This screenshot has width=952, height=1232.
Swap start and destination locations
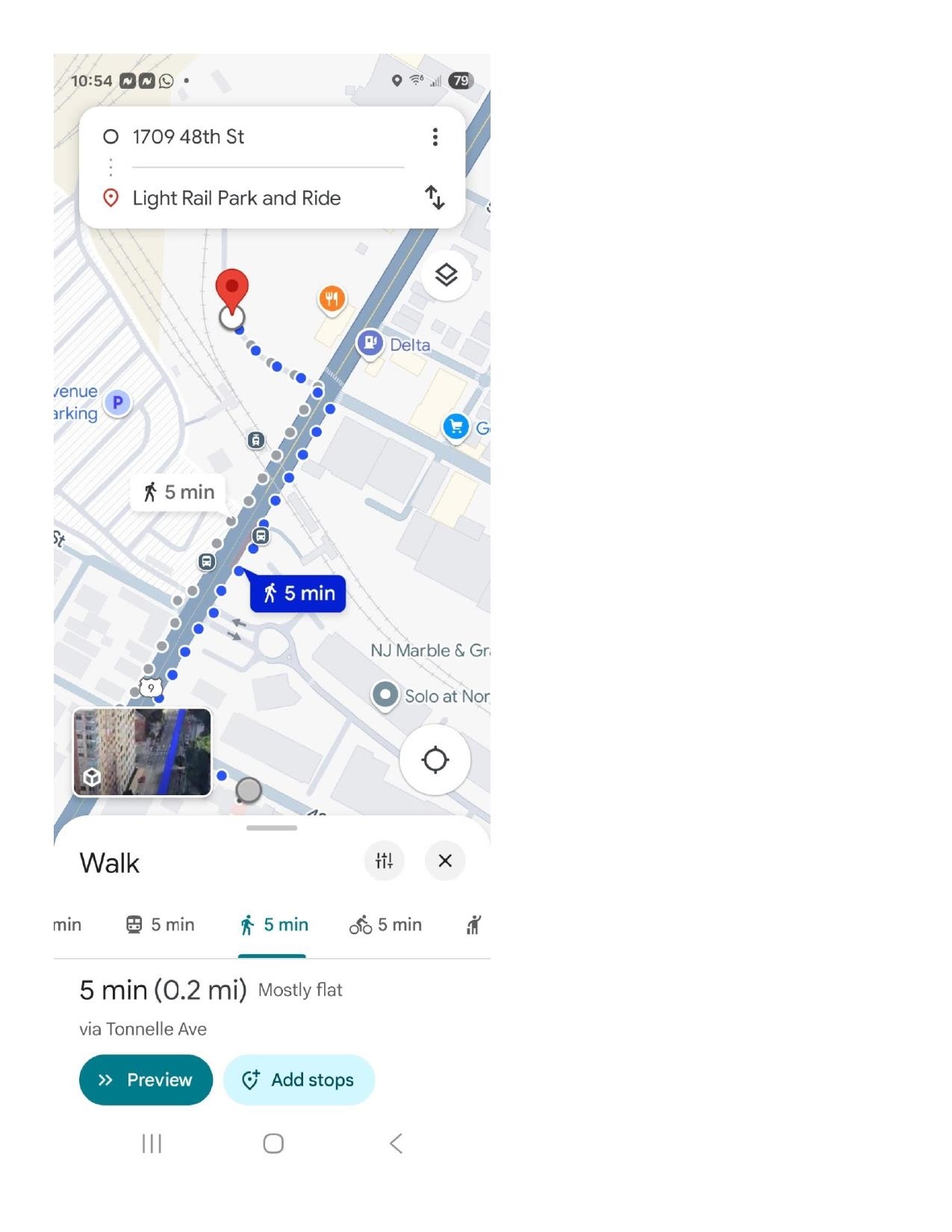tap(435, 198)
